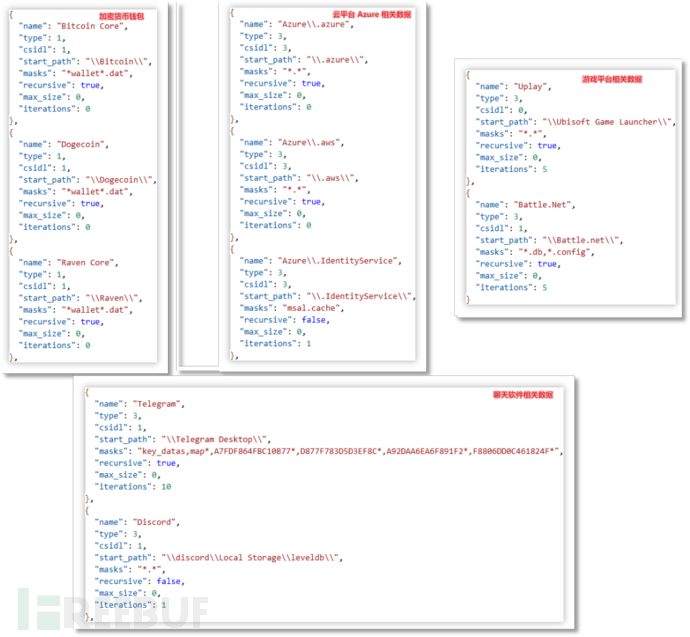Click the red 云平台 Azure 相关数据 label
Screen dimensions: 690x637
(x=369, y=15)
